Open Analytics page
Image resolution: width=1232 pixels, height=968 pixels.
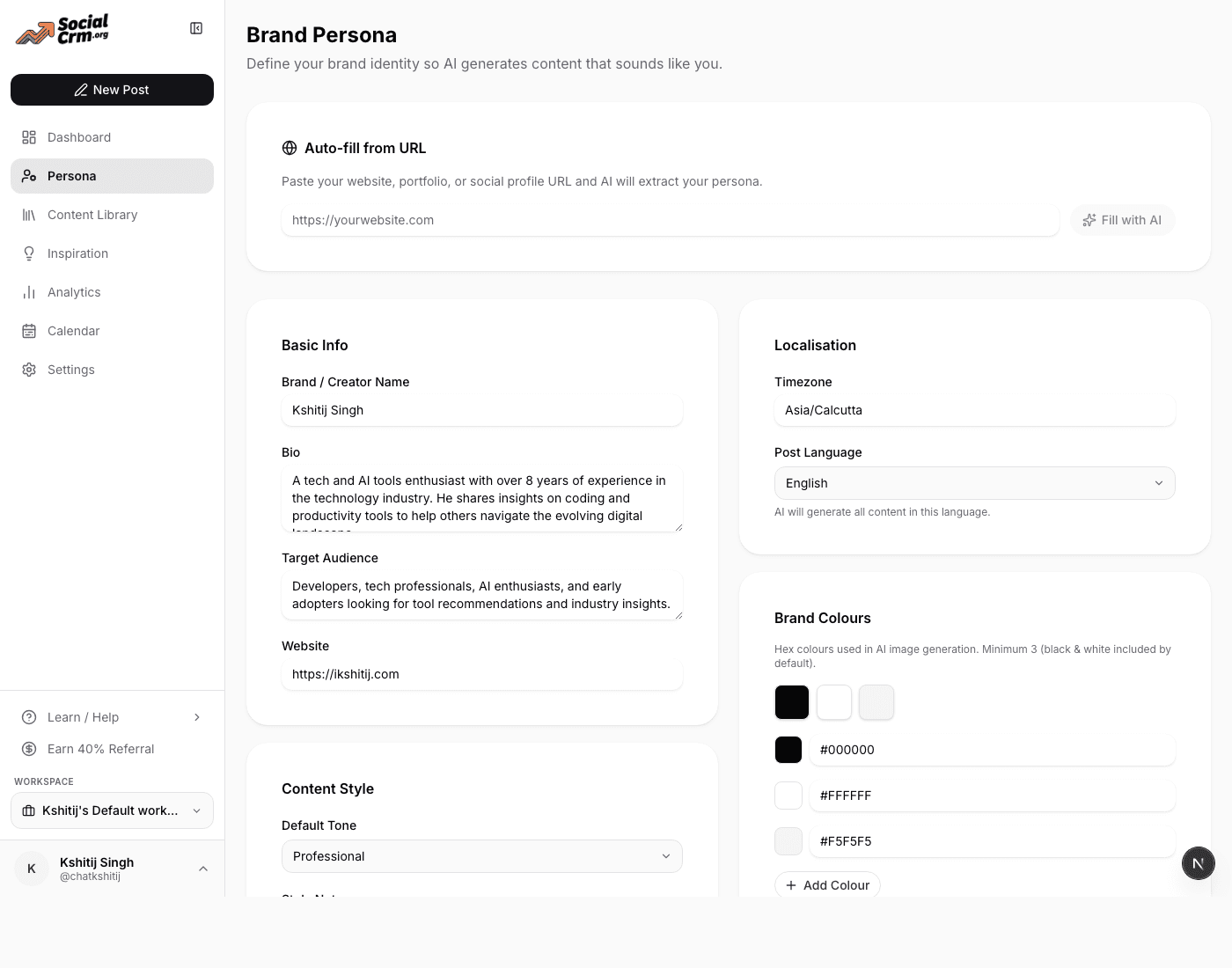coord(112,292)
